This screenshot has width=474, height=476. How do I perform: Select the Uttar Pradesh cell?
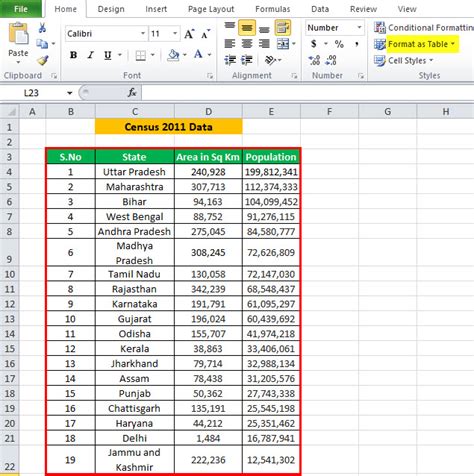(134, 172)
